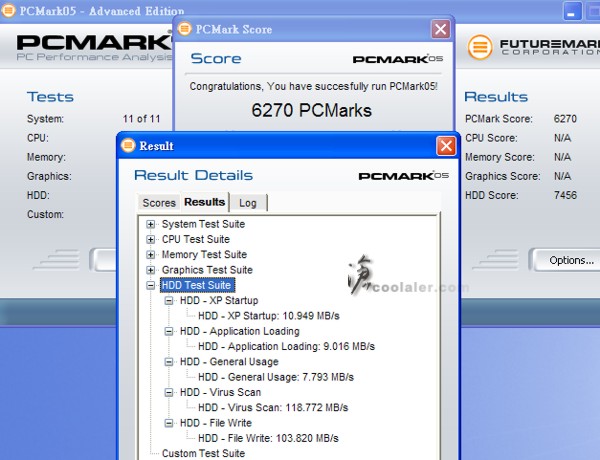Select the HDD - General Usage parent row
Image resolution: width=600 pixels, height=460 pixels.
(229, 362)
